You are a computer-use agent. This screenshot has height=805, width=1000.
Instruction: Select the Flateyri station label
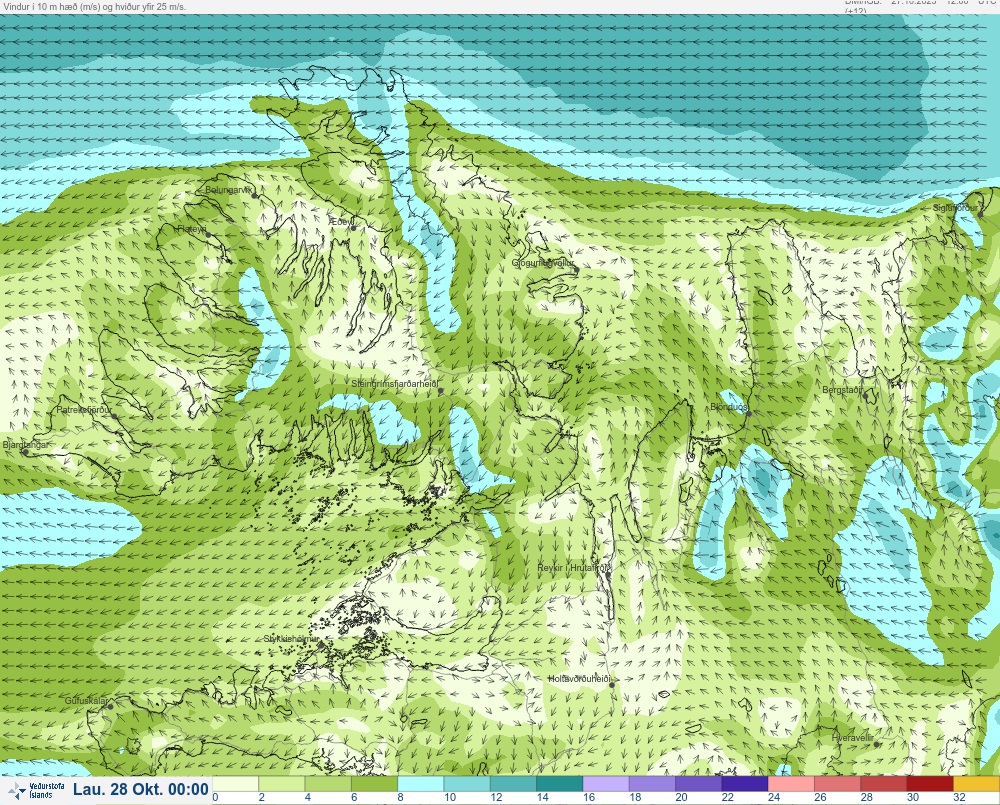coord(192,228)
